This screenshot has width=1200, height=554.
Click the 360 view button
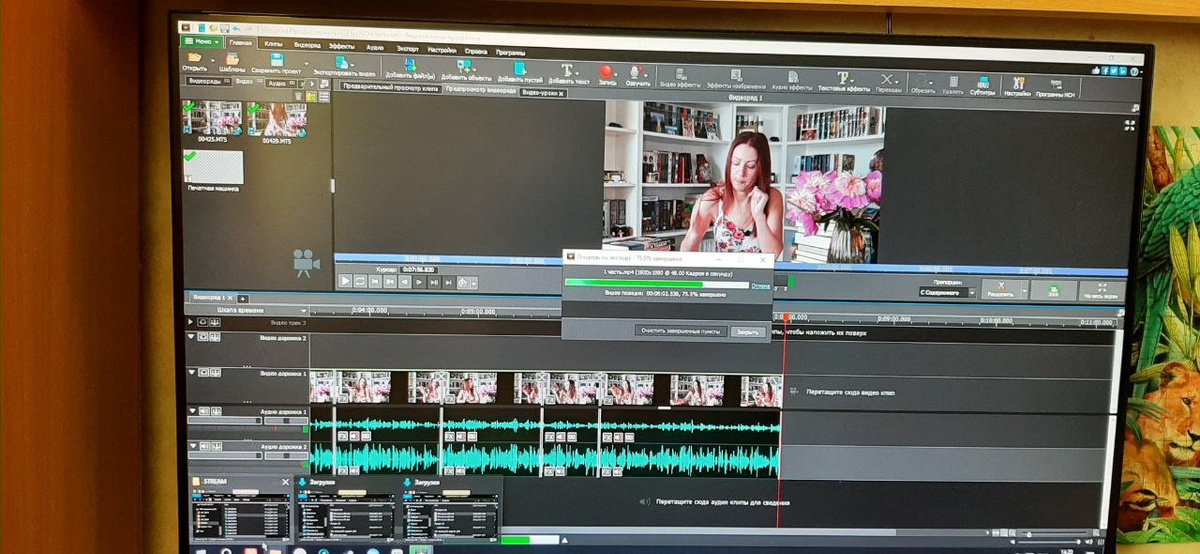click(1052, 290)
